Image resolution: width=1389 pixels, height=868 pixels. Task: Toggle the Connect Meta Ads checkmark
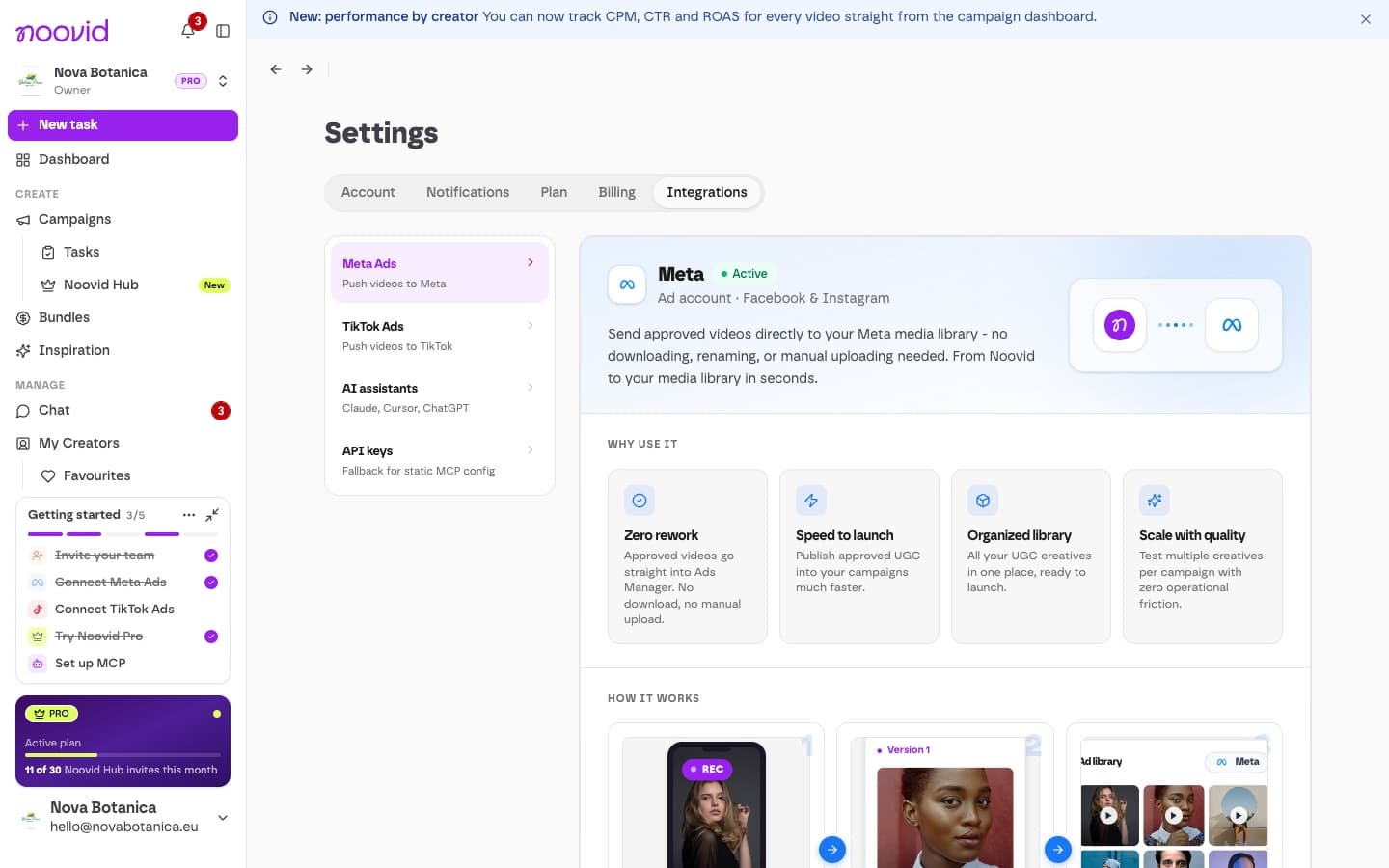[211, 583]
